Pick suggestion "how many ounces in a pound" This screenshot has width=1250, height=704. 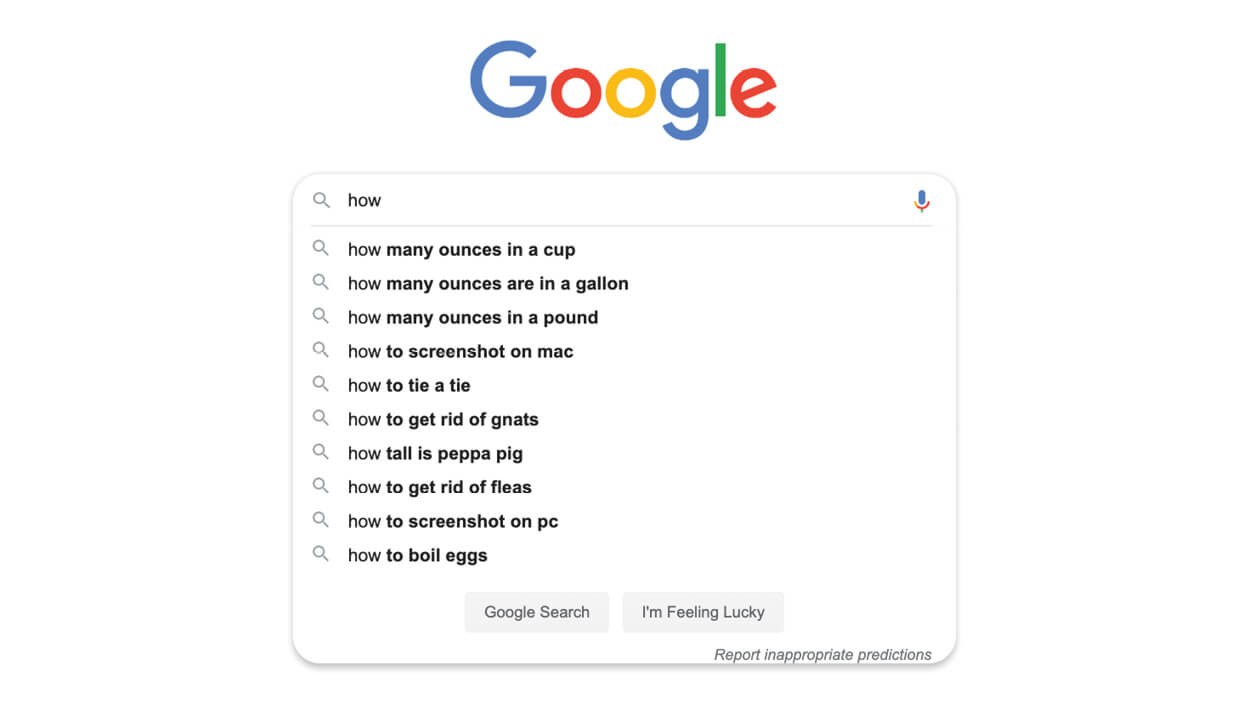(472, 318)
